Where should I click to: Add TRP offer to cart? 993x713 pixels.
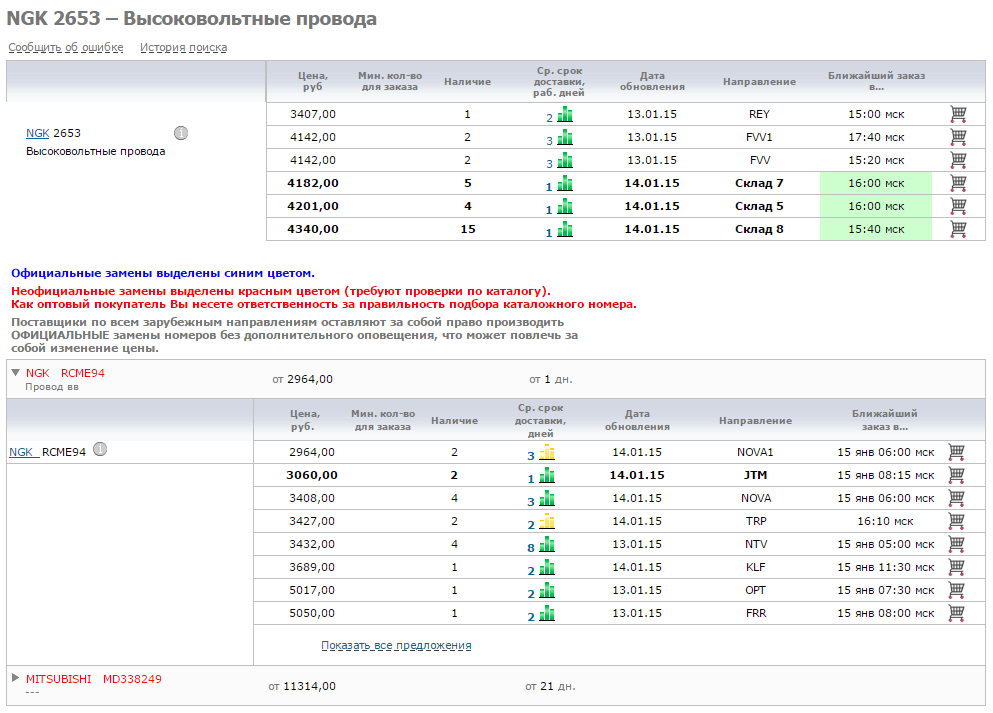[956, 521]
